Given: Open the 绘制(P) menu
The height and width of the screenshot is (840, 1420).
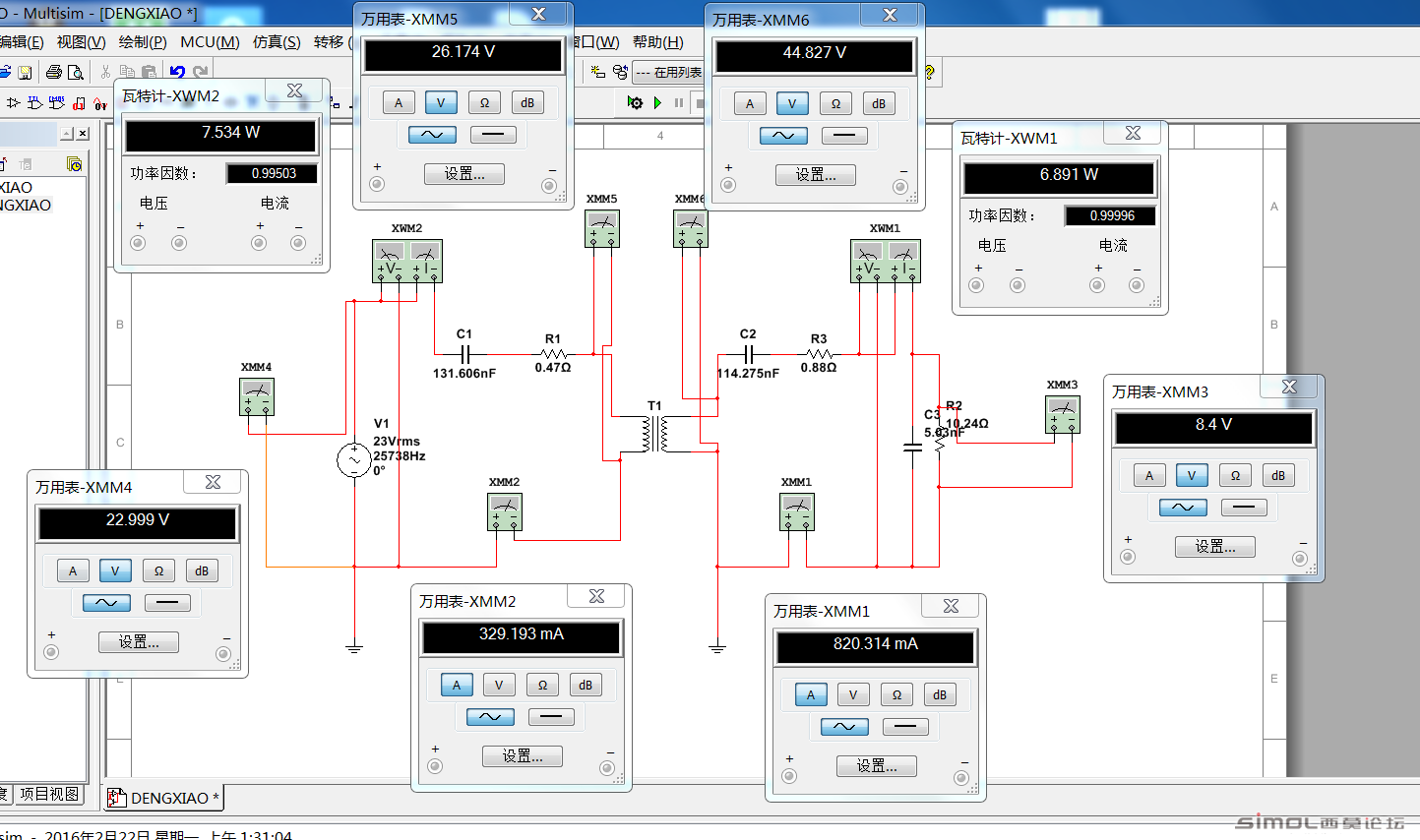Looking at the screenshot, I should pyautogui.click(x=143, y=42).
